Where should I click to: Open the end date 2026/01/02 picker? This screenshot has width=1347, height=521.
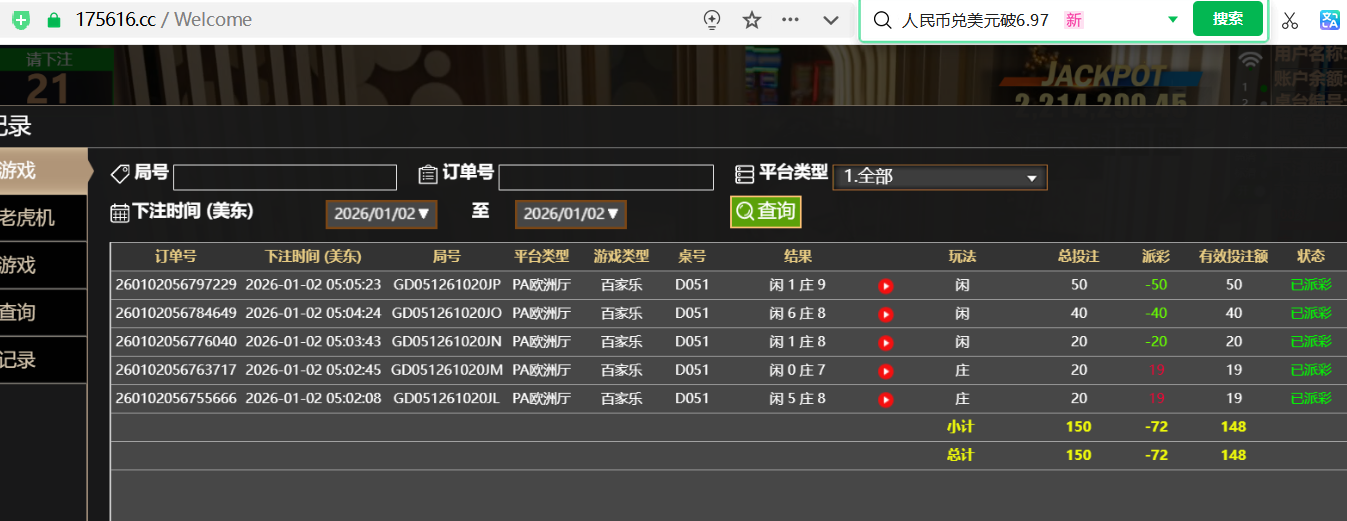point(570,214)
